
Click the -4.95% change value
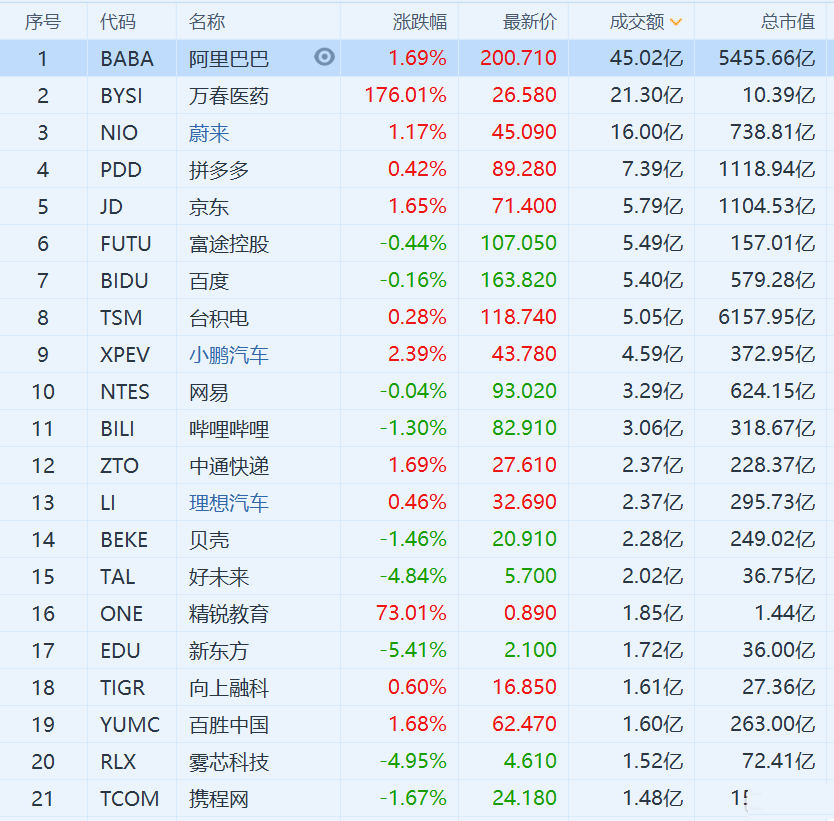click(x=413, y=760)
